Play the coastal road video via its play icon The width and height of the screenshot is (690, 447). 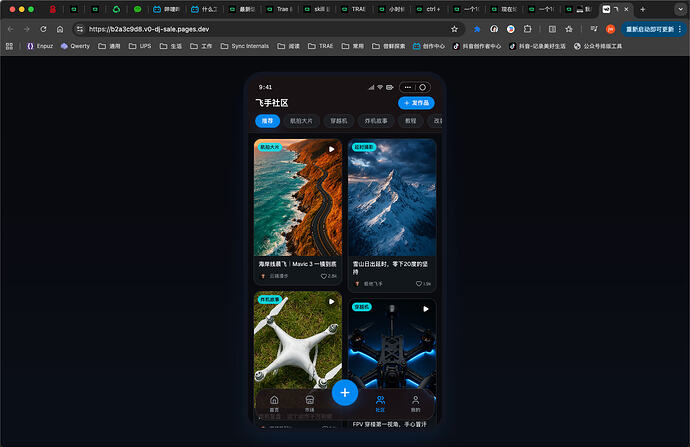(x=331, y=149)
